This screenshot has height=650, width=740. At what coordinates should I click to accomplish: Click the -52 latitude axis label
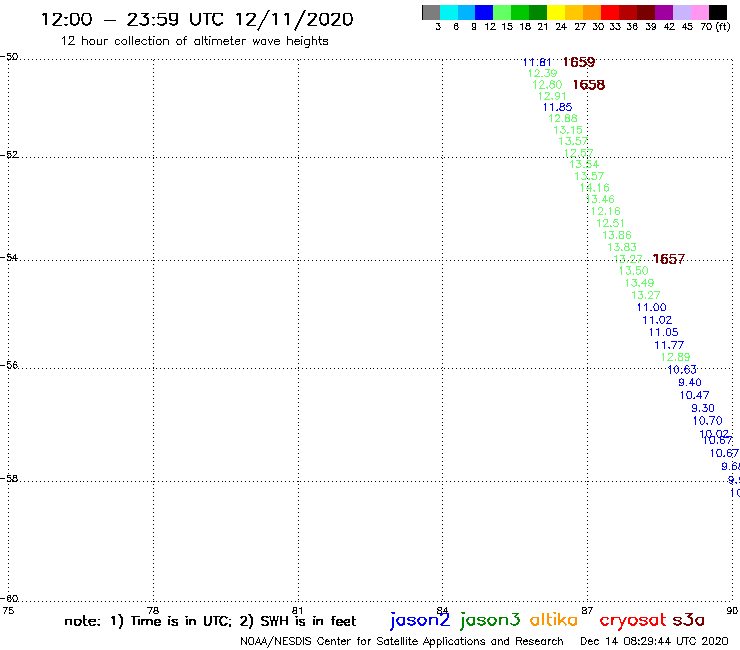(9, 155)
